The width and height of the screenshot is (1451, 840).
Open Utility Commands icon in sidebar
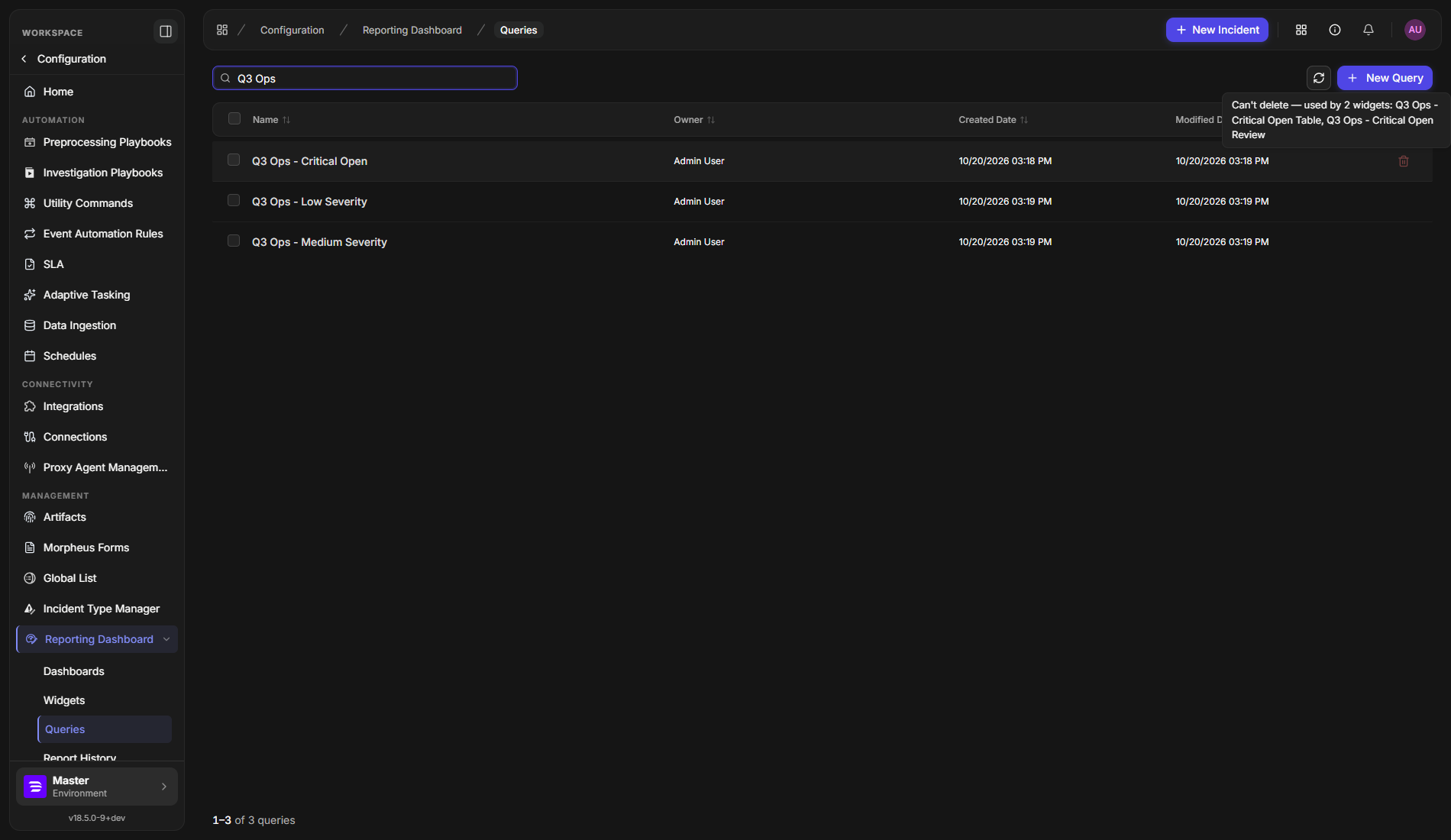30,203
